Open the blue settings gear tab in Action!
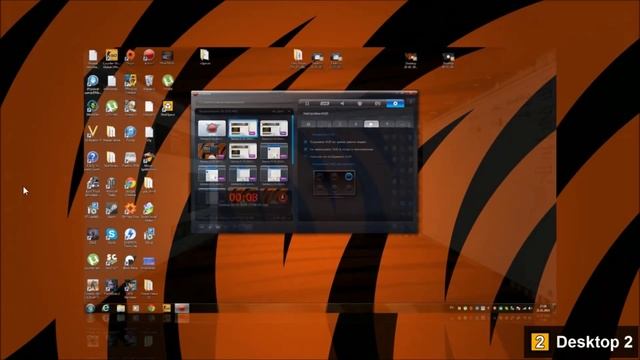This screenshot has height=360, width=640. tap(395, 104)
